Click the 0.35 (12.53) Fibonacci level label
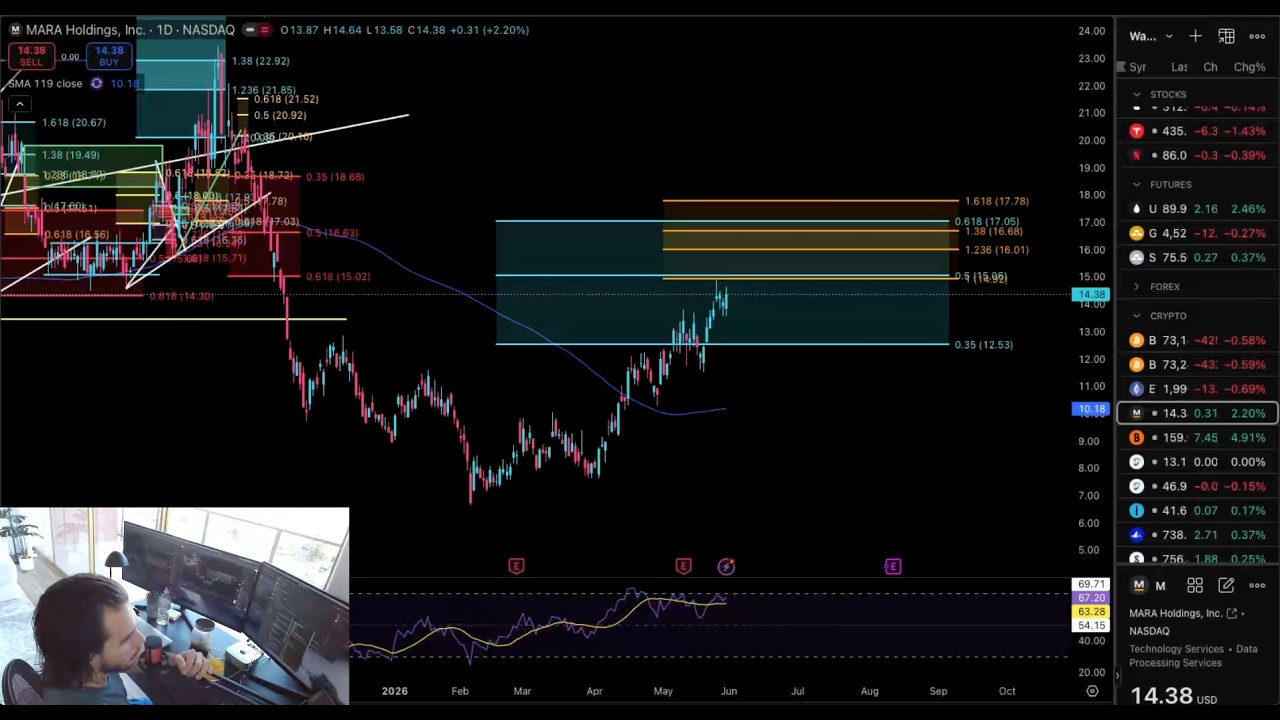1280x720 pixels. click(x=983, y=345)
